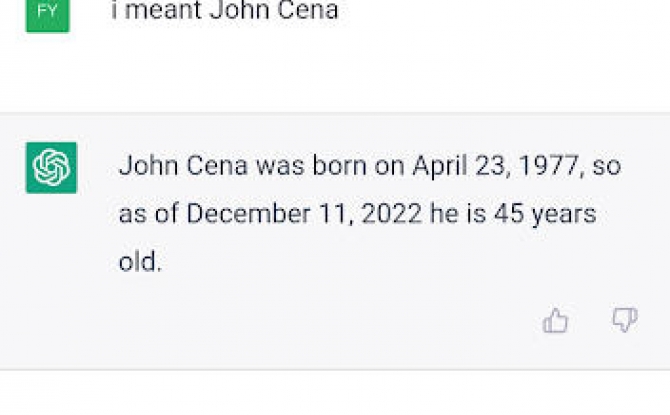The height and width of the screenshot is (415, 670).
Task: Click the word 'old.' ending the reply
Action: [x=140, y=261]
